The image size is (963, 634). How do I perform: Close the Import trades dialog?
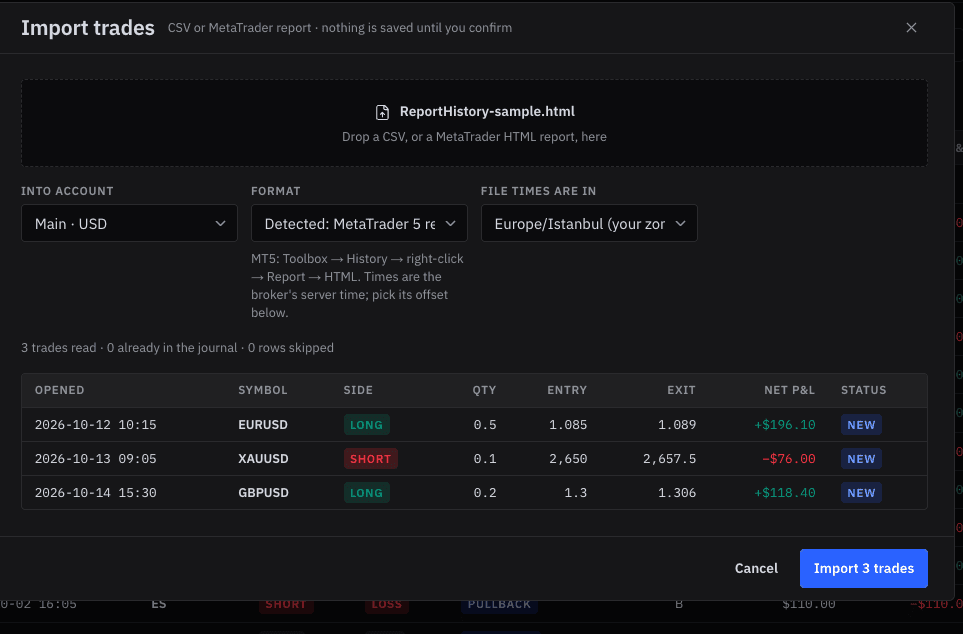(911, 28)
